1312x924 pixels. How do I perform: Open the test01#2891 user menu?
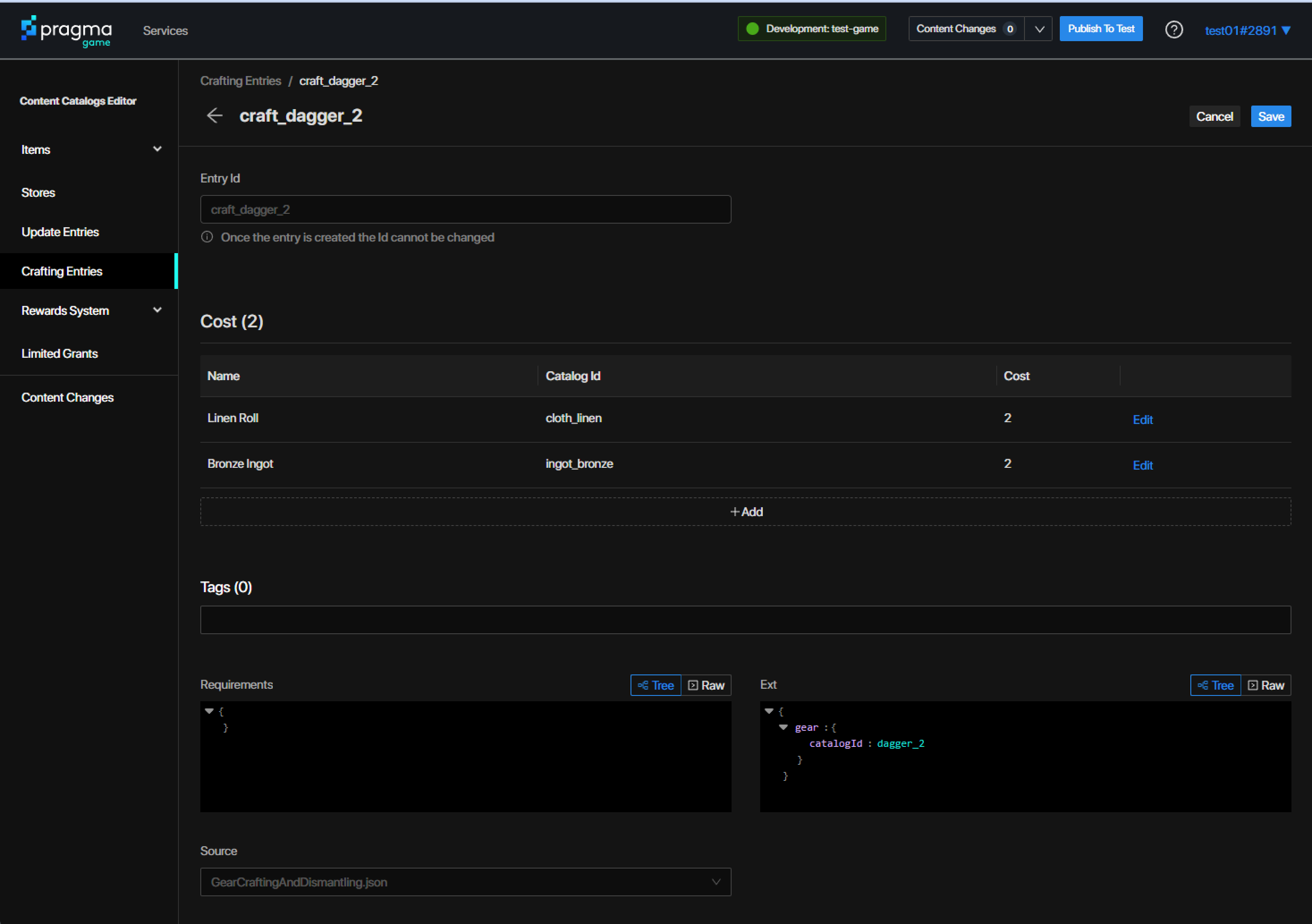1248,30
